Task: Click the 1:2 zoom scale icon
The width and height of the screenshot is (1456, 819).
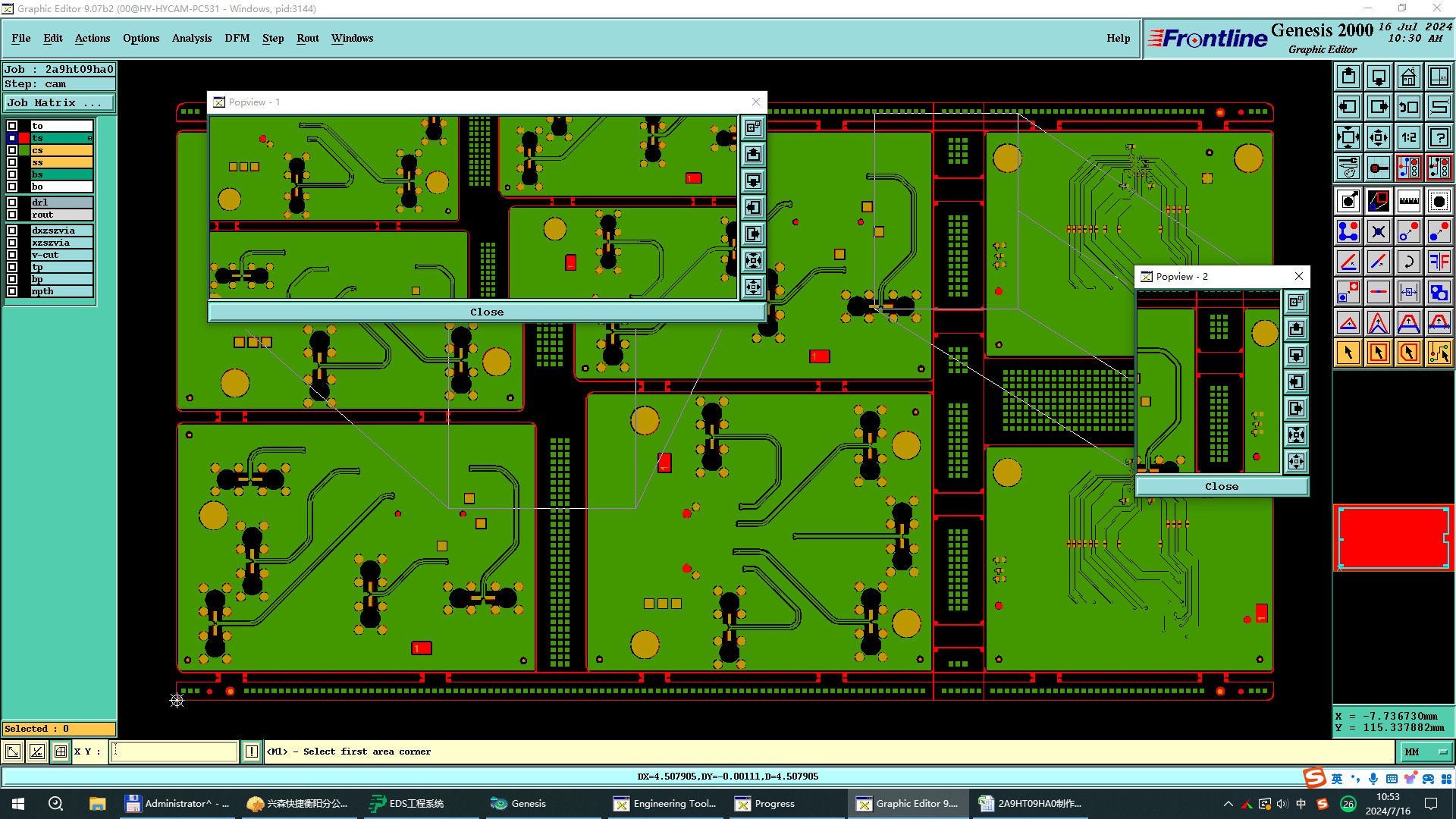Action: coord(1408,137)
